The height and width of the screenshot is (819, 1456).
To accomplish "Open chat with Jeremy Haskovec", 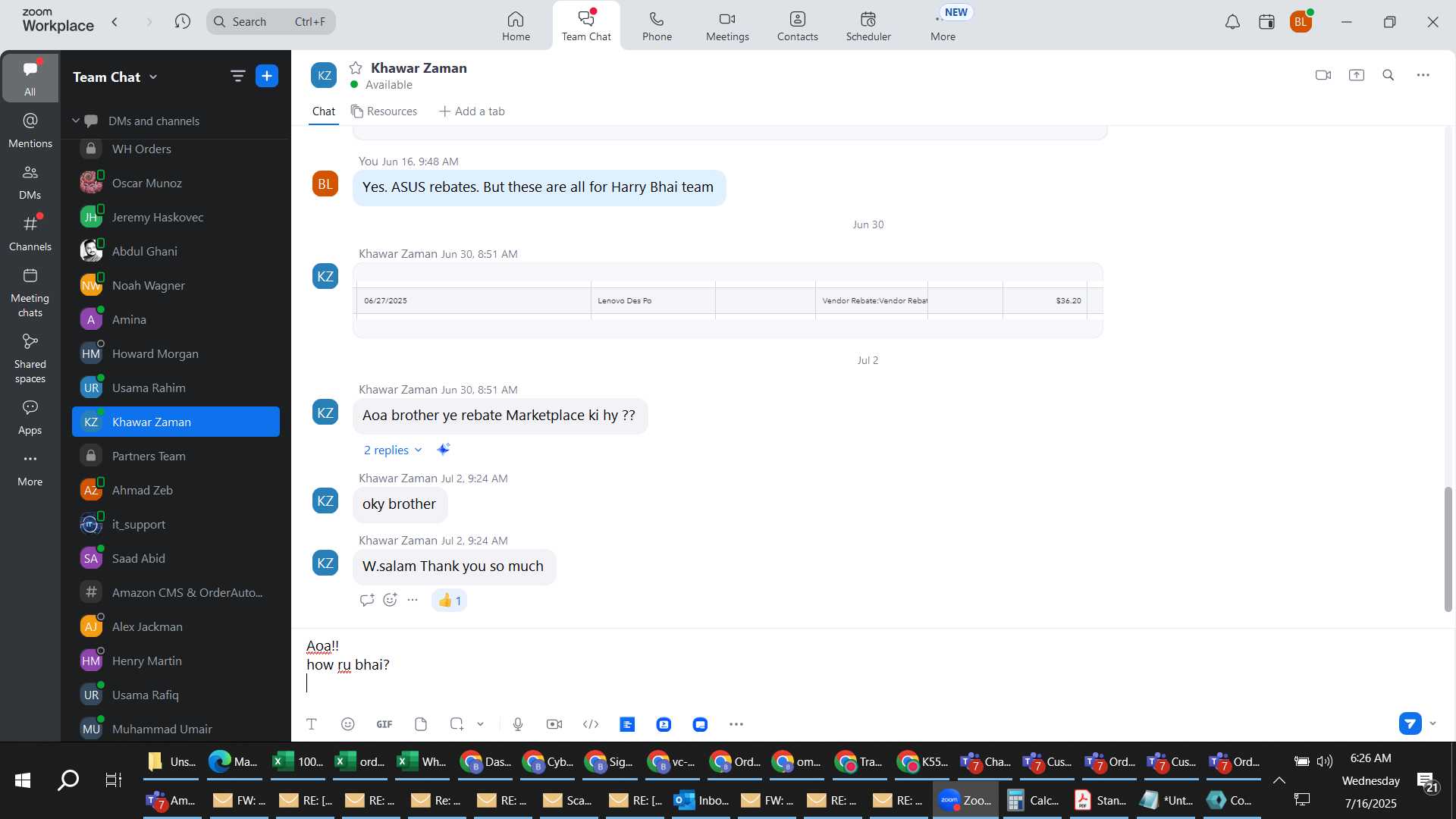I will click(176, 217).
